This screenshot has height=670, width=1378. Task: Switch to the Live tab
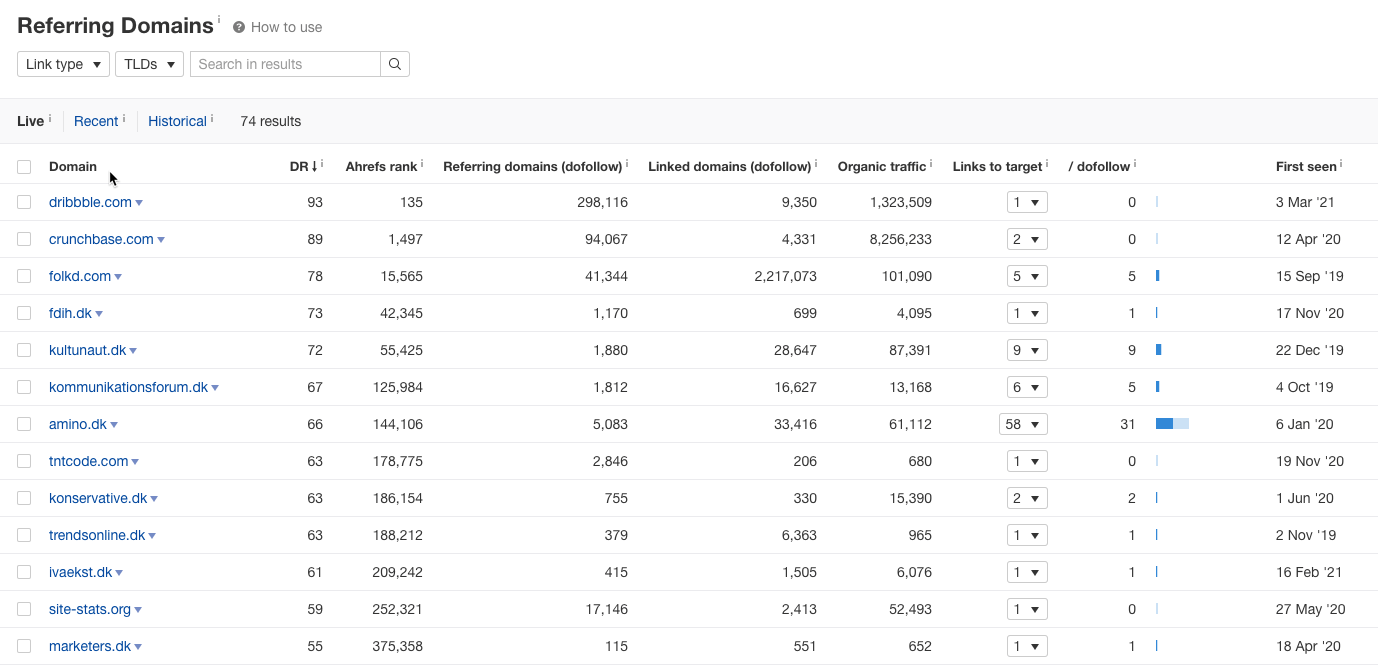point(30,121)
